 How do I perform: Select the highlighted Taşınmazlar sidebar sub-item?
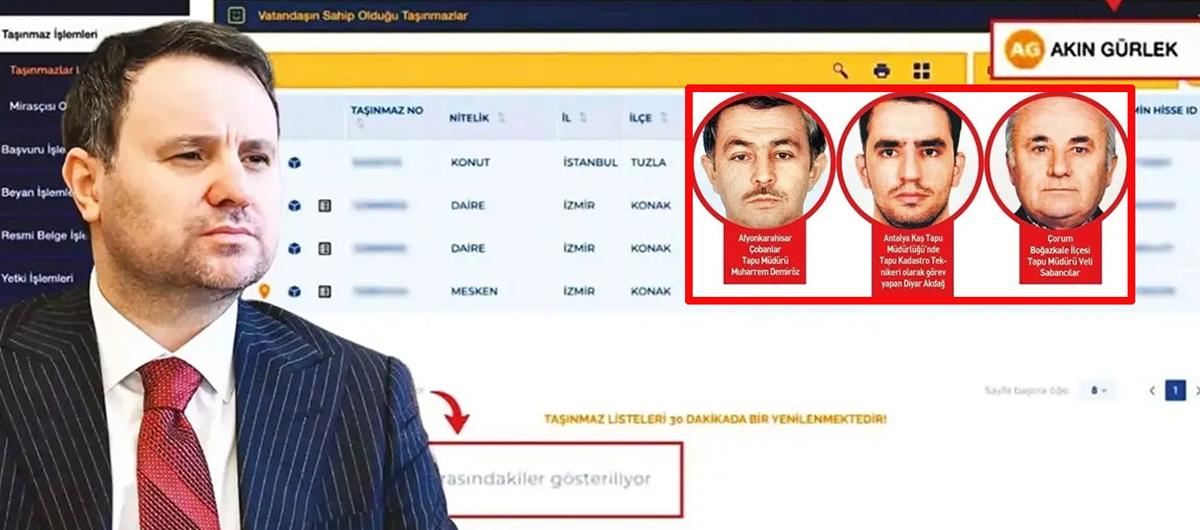(x=46, y=70)
